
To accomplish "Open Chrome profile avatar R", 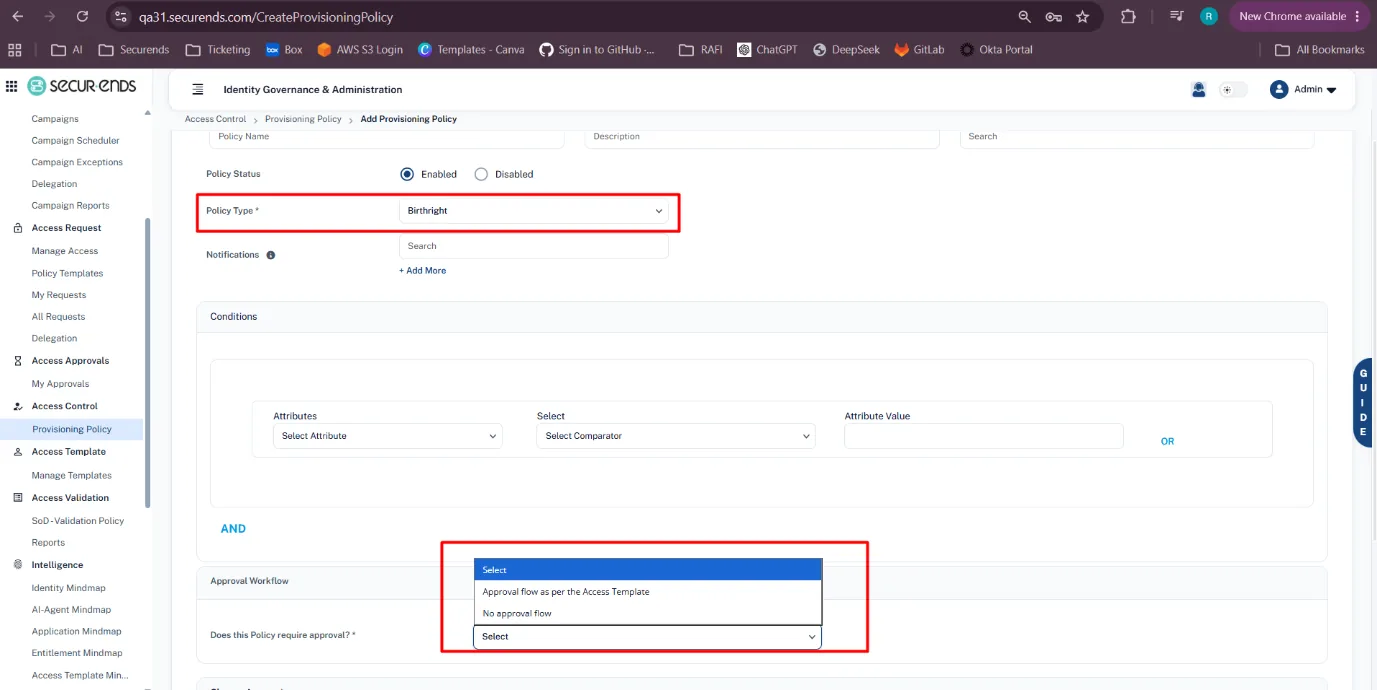I will click(1209, 16).
